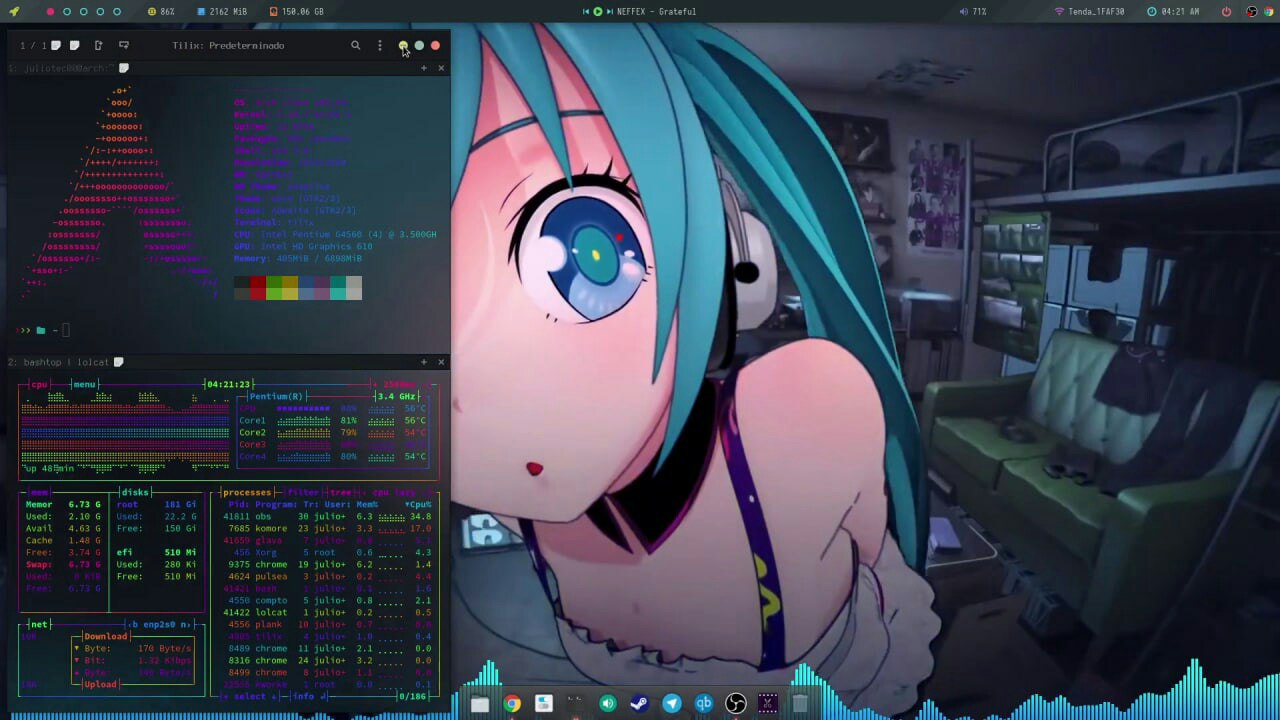Viewport: 1280px width, 720px height.
Task: Click bashtop cpu lazy sort selector
Action: click(x=393, y=492)
